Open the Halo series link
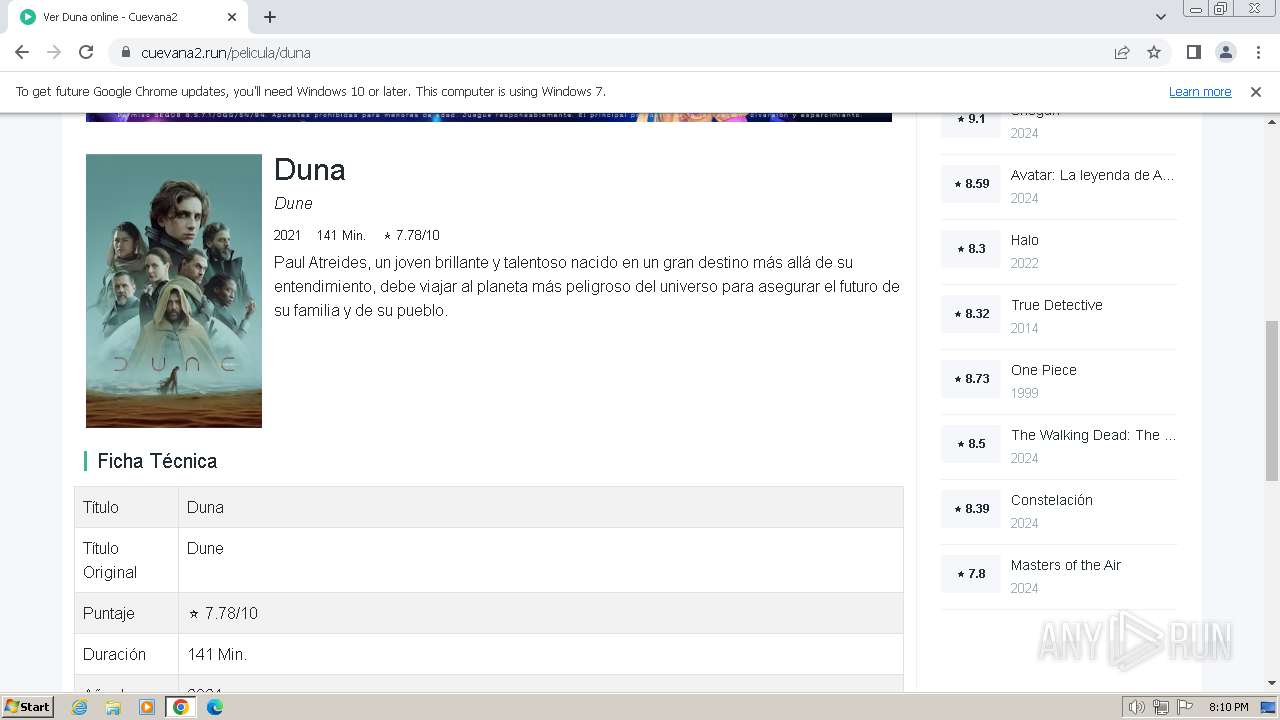The image size is (1280, 720). (x=1025, y=240)
